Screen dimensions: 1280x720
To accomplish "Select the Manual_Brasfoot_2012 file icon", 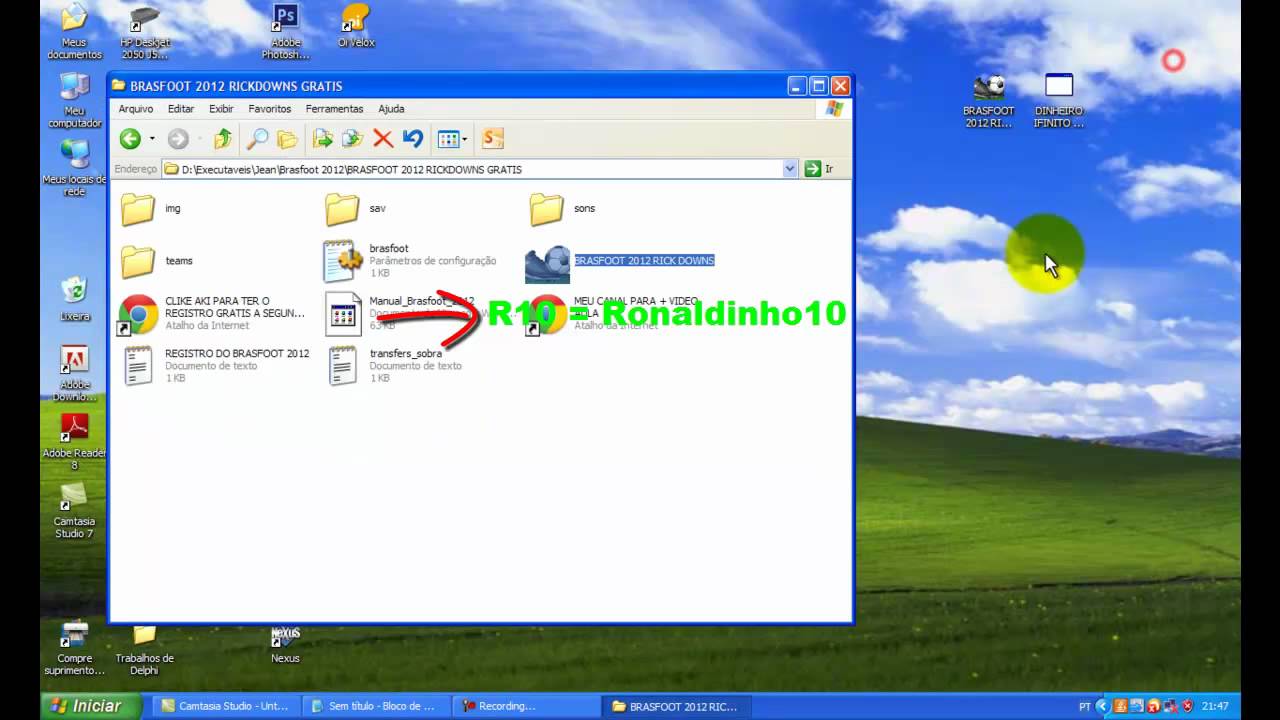I will click(x=343, y=314).
